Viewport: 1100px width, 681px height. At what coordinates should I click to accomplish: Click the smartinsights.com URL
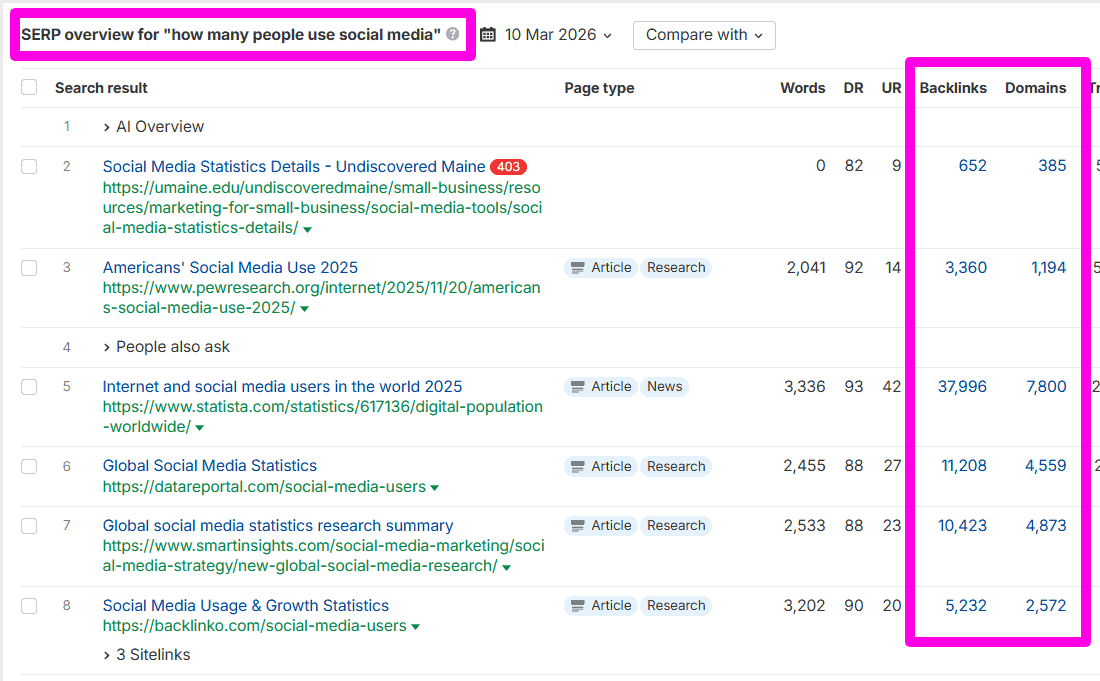pos(323,555)
